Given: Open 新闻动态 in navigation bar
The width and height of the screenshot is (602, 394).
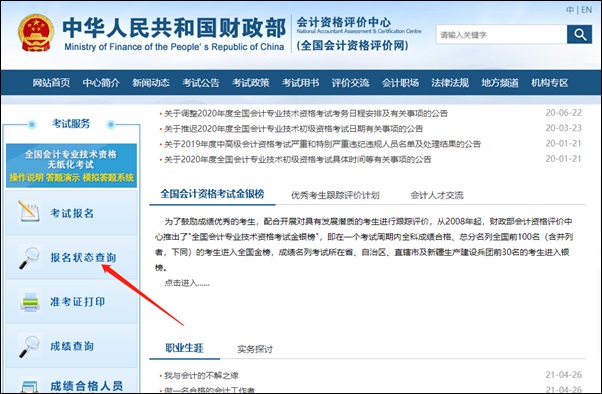Looking at the screenshot, I should pyautogui.click(x=151, y=83).
